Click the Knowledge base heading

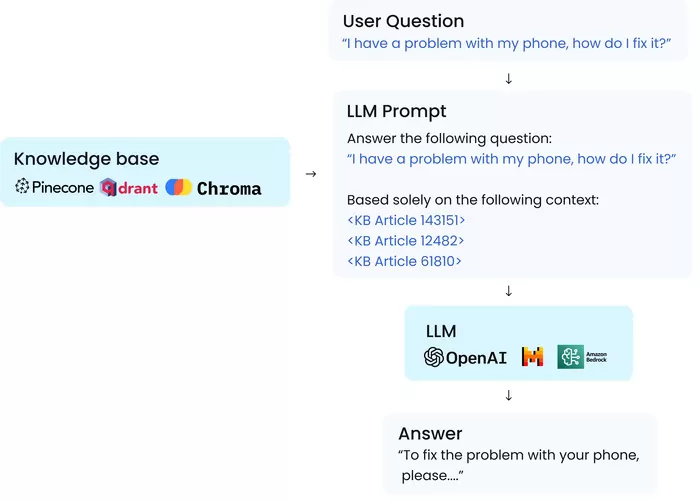point(87,159)
